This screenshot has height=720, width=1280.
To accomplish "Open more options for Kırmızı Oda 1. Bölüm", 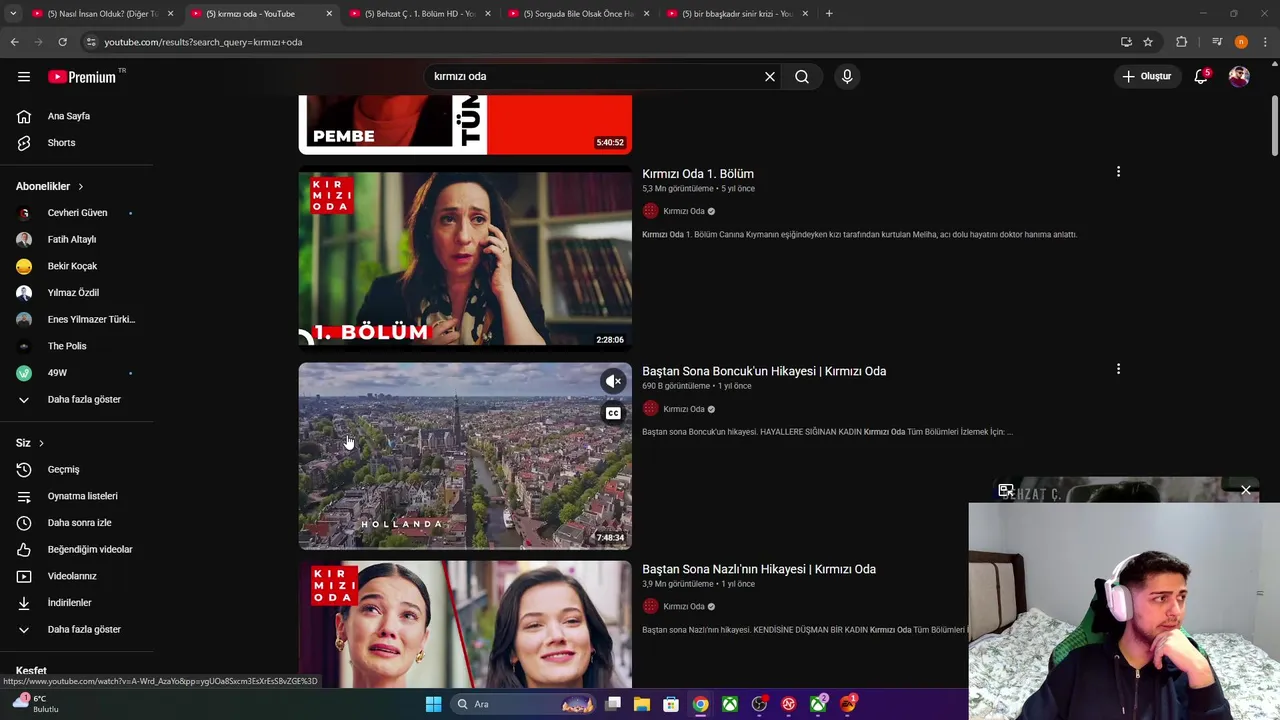I will point(1118,172).
